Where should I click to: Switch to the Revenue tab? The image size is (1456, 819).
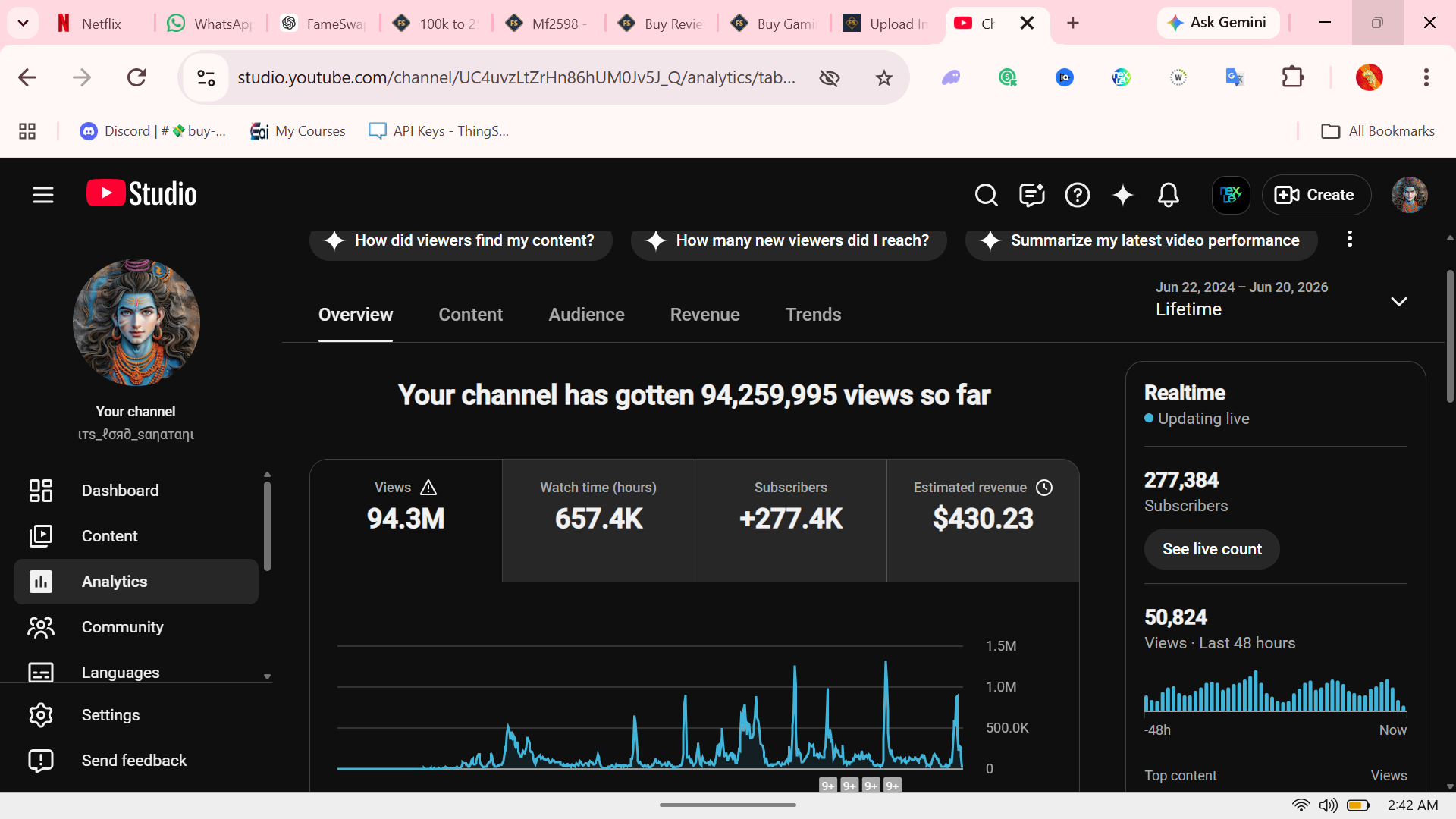coord(704,315)
